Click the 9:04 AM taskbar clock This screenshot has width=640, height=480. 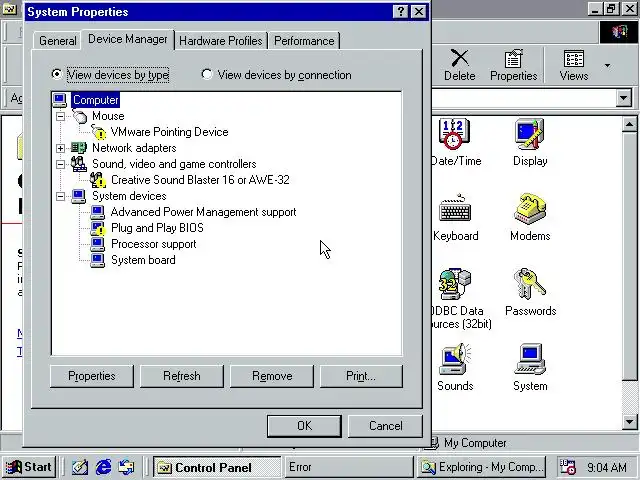pyautogui.click(x=607, y=467)
